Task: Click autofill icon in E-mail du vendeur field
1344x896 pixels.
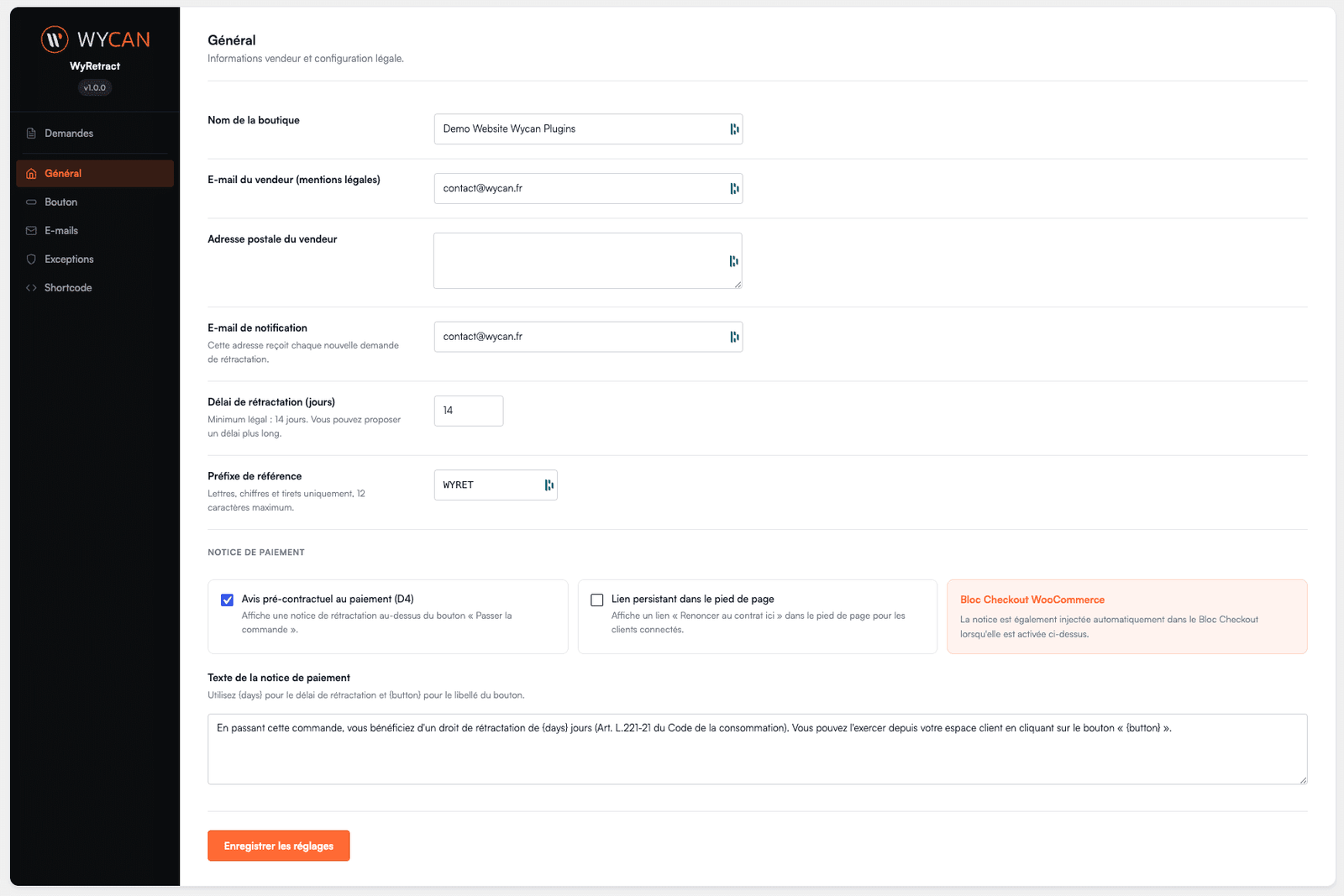Action: point(734,189)
